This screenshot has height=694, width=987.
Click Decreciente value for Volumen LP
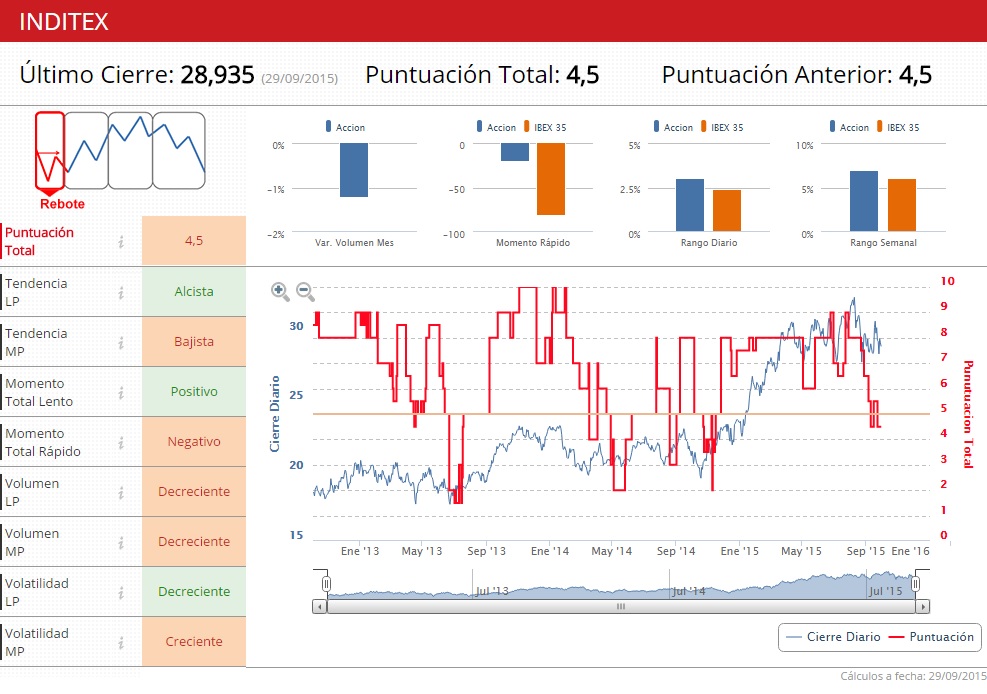click(194, 491)
